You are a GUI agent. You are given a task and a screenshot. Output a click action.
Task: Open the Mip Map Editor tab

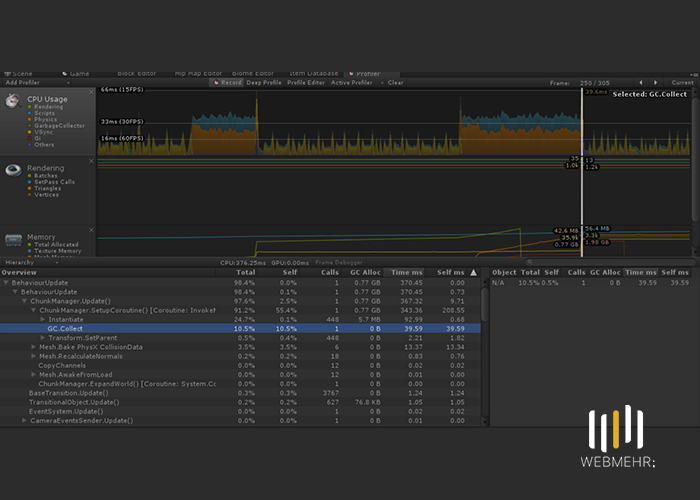point(198,74)
